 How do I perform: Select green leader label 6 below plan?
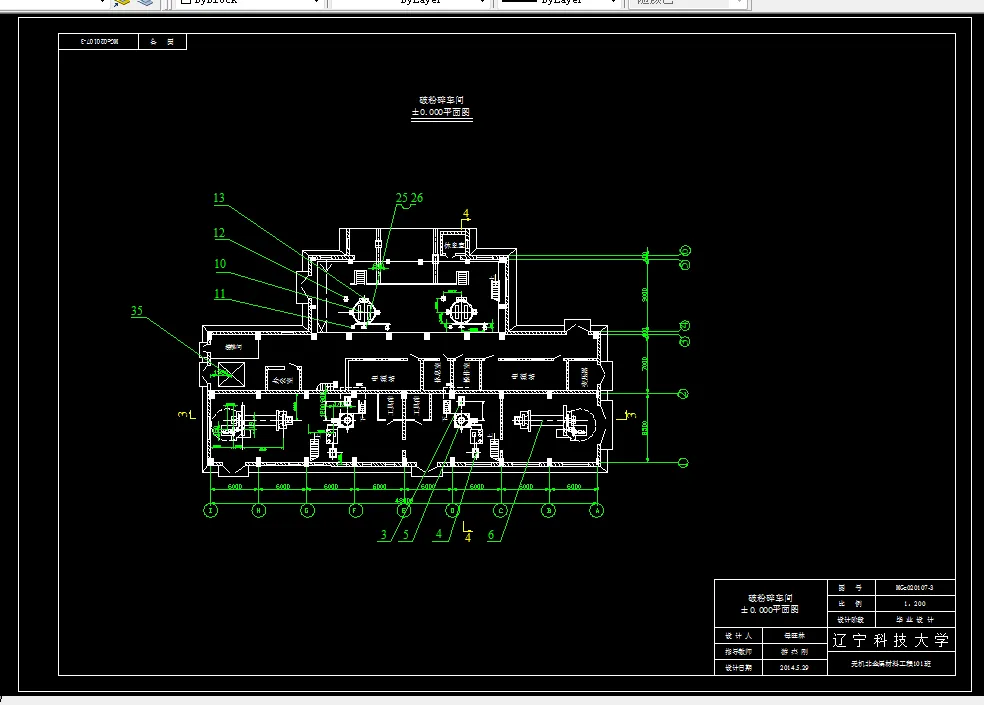[491, 535]
